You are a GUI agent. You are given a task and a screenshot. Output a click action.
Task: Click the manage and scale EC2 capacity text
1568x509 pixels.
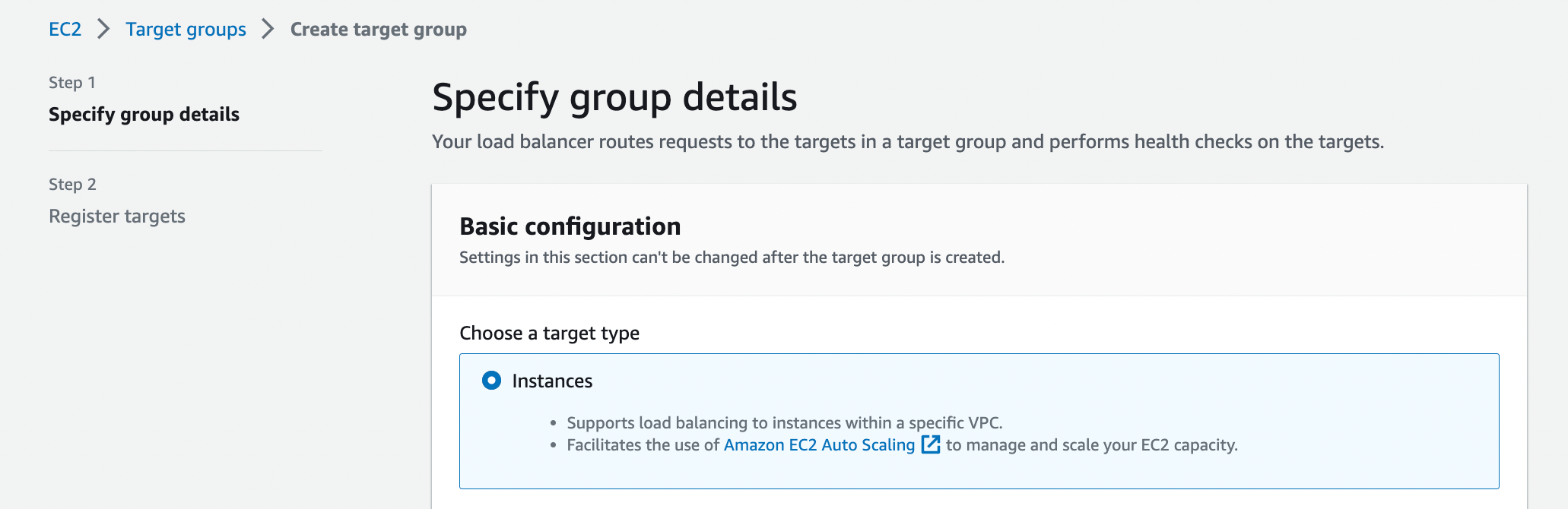(1091, 445)
